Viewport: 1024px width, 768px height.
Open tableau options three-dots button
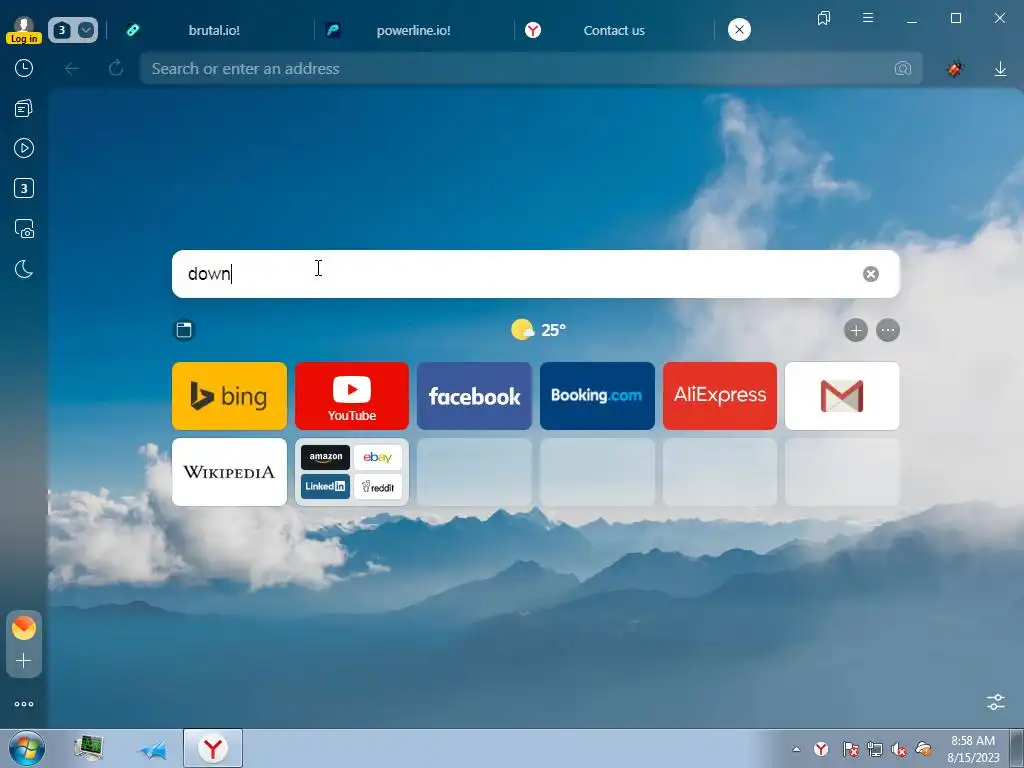888,330
